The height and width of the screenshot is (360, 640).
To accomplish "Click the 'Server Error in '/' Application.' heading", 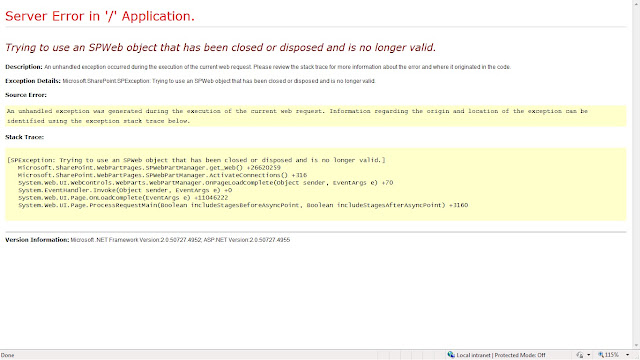I will (100, 16).
